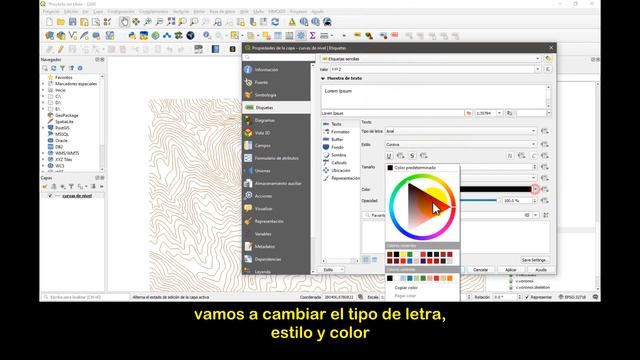Open the Metadatos section
The image size is (640, 360).
pos(276,247)
